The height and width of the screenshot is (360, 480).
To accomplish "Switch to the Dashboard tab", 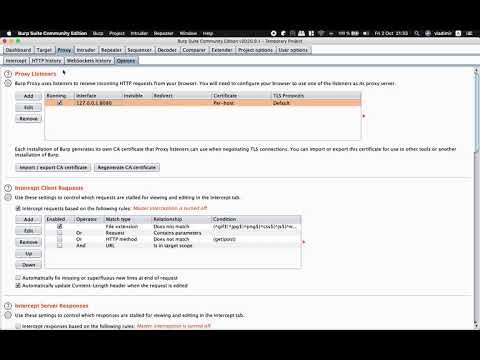I will click(x=18, y=50).
